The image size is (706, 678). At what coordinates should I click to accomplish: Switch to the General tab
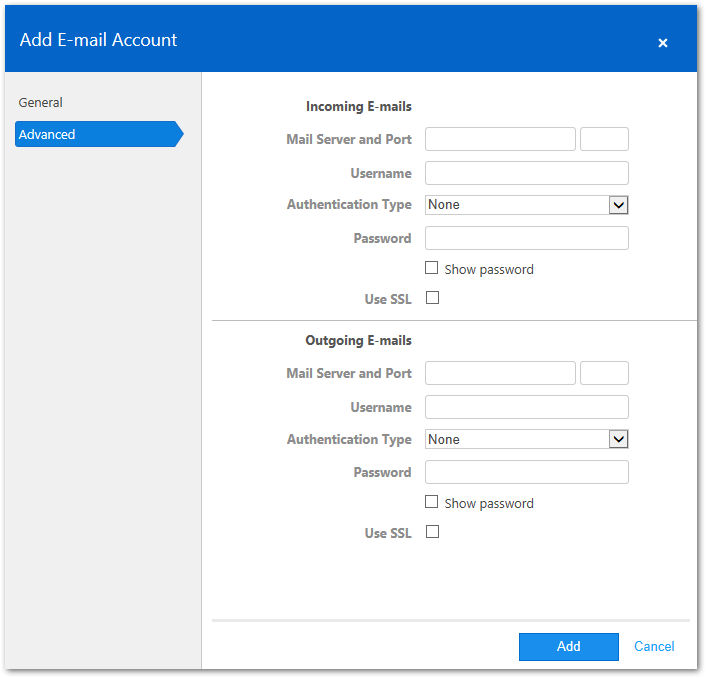click(x=41, y=103)
